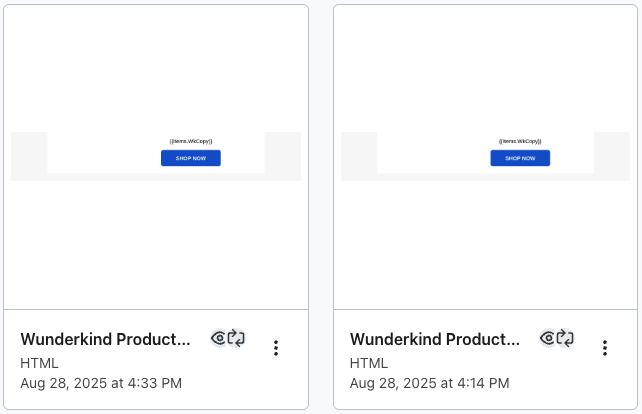Click the date Aug 28, 2025 at 4:14 PM
642x414 pixels.
430,383
